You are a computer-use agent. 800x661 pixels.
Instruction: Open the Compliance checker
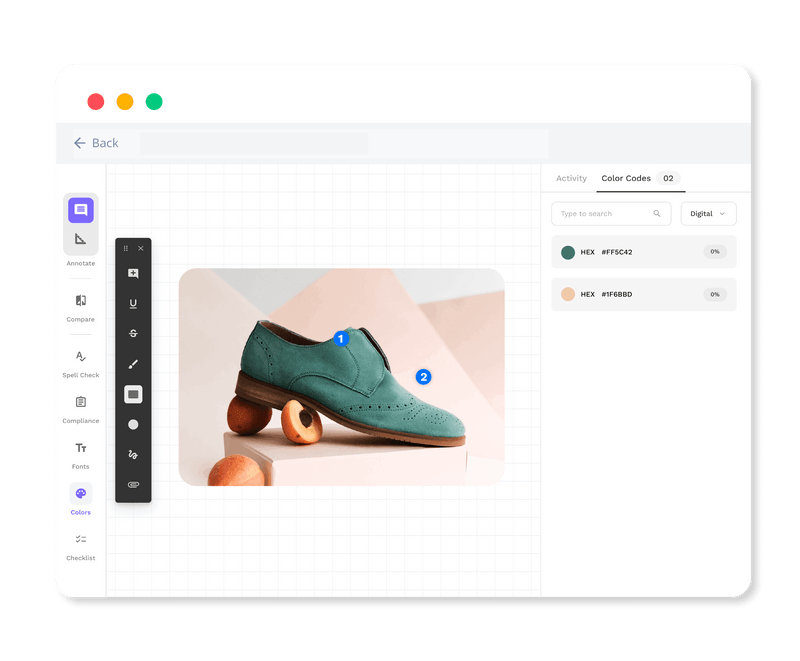click(x=80, y=402)
